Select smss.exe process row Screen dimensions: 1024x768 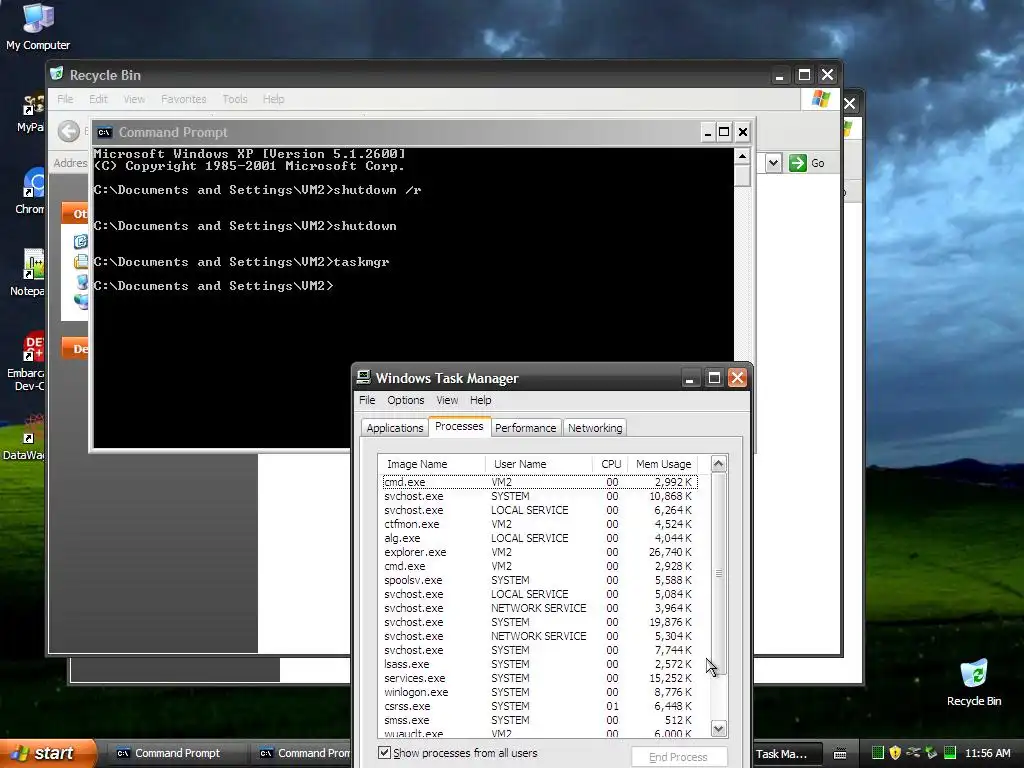pos(539,720)
